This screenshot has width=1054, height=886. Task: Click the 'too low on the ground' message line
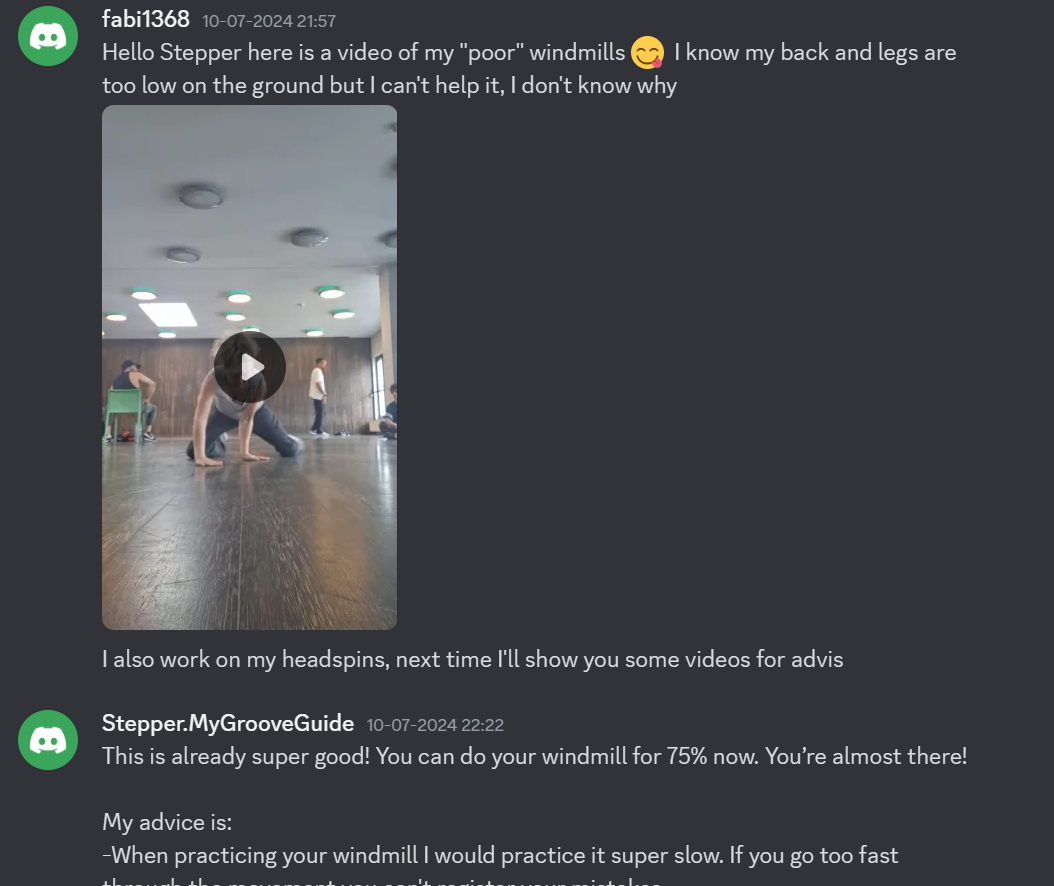click(389, 85)
